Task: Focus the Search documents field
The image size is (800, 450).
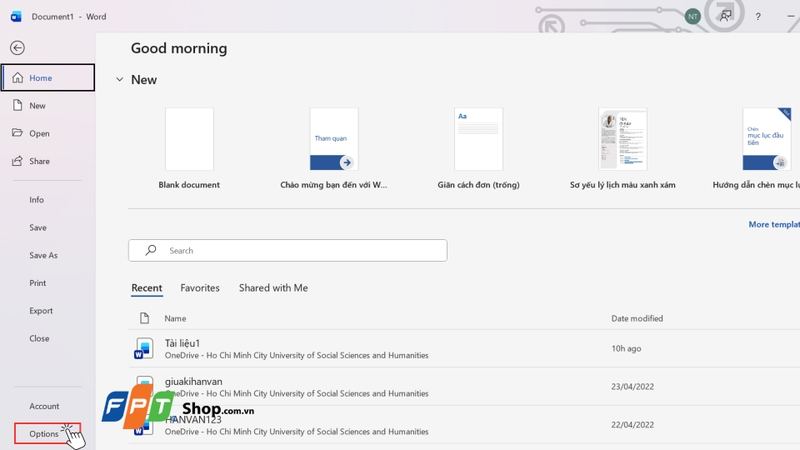Action: click(x=288, y=251)
